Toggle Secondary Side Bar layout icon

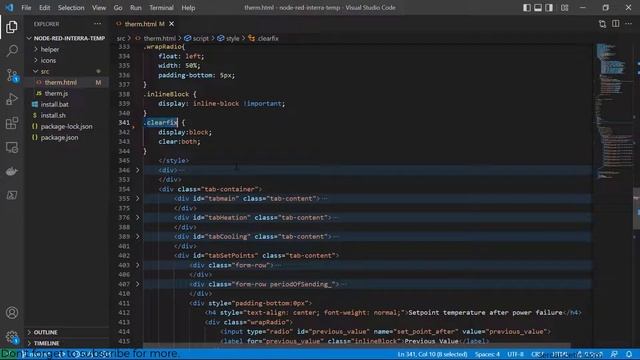(x=549, y=7)
